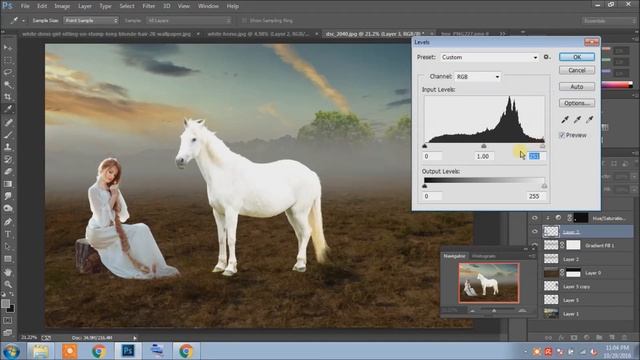Select the Rectangular Marquee tool
The width and height of the screenshot is (640, 360).
click(x=8, y=60)
